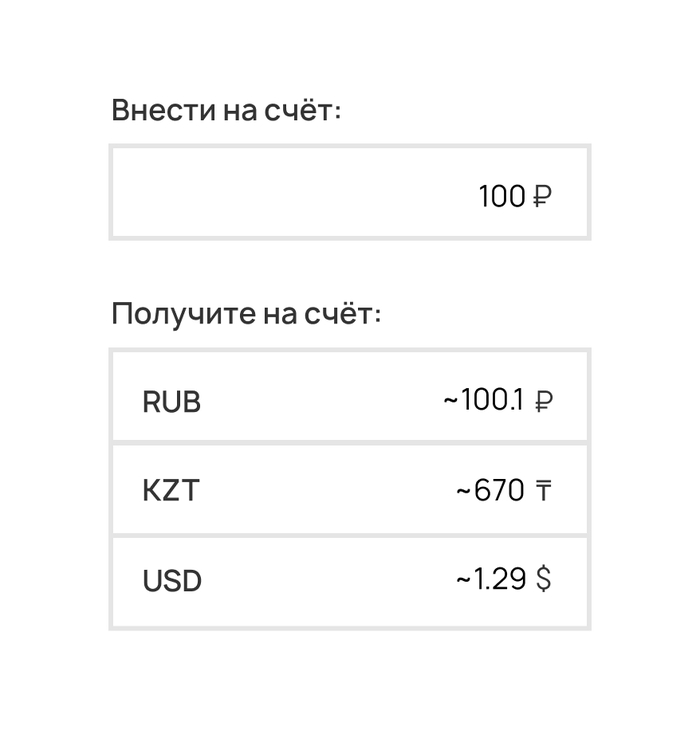Click the ~100.1 amount value

coord(483,401)
